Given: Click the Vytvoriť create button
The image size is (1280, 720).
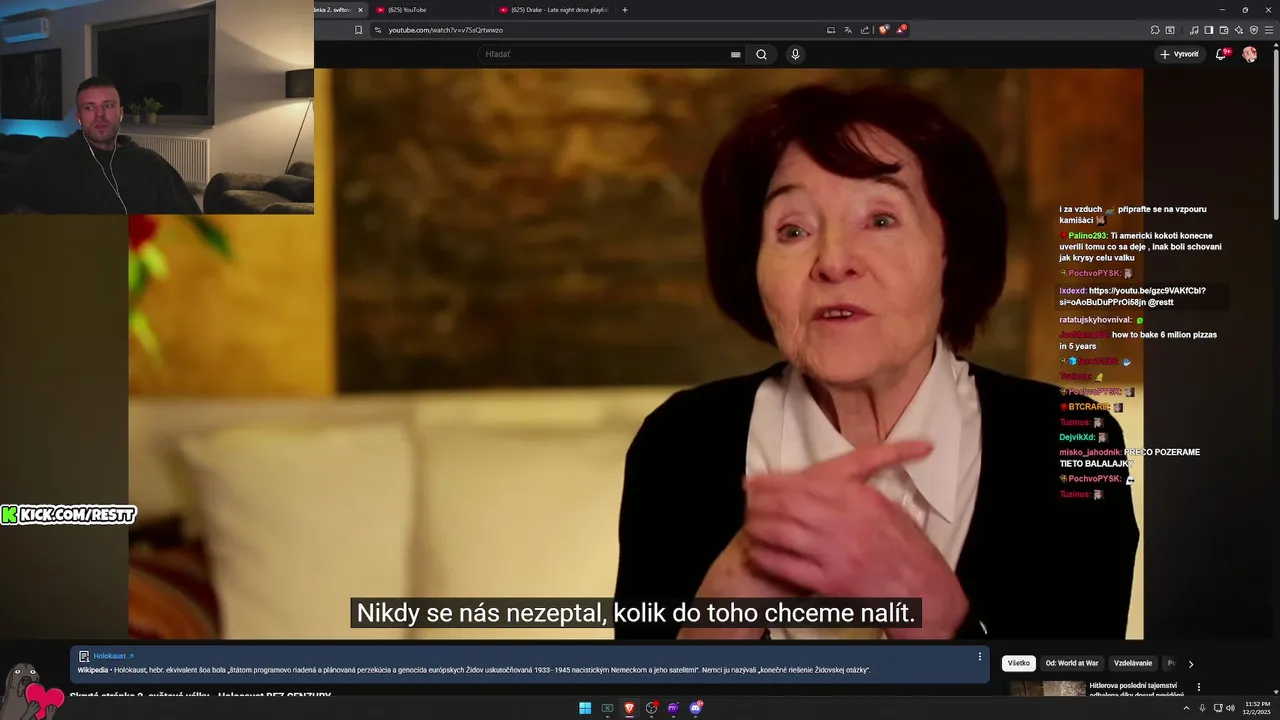Looking at the screenshot, I should (1179, 54).
